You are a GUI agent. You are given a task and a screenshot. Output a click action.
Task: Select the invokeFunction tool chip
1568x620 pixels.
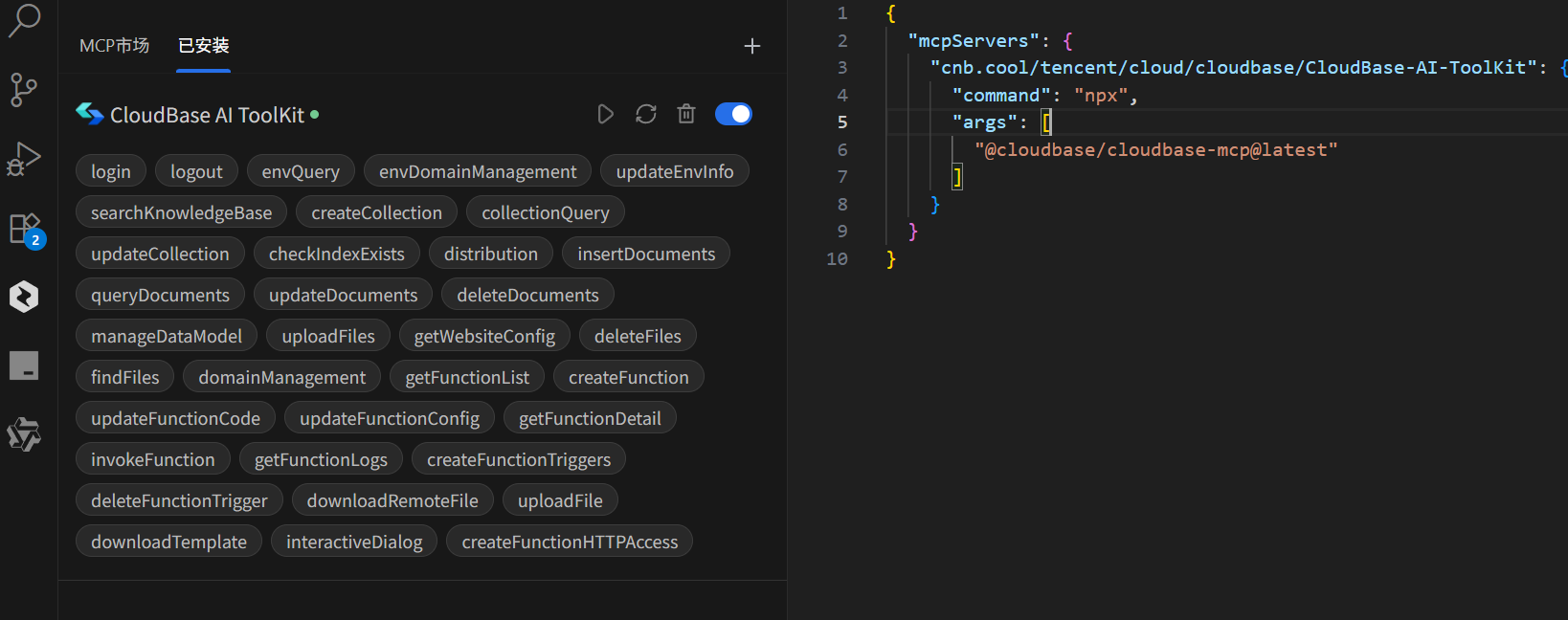click(x=153, y=459)
